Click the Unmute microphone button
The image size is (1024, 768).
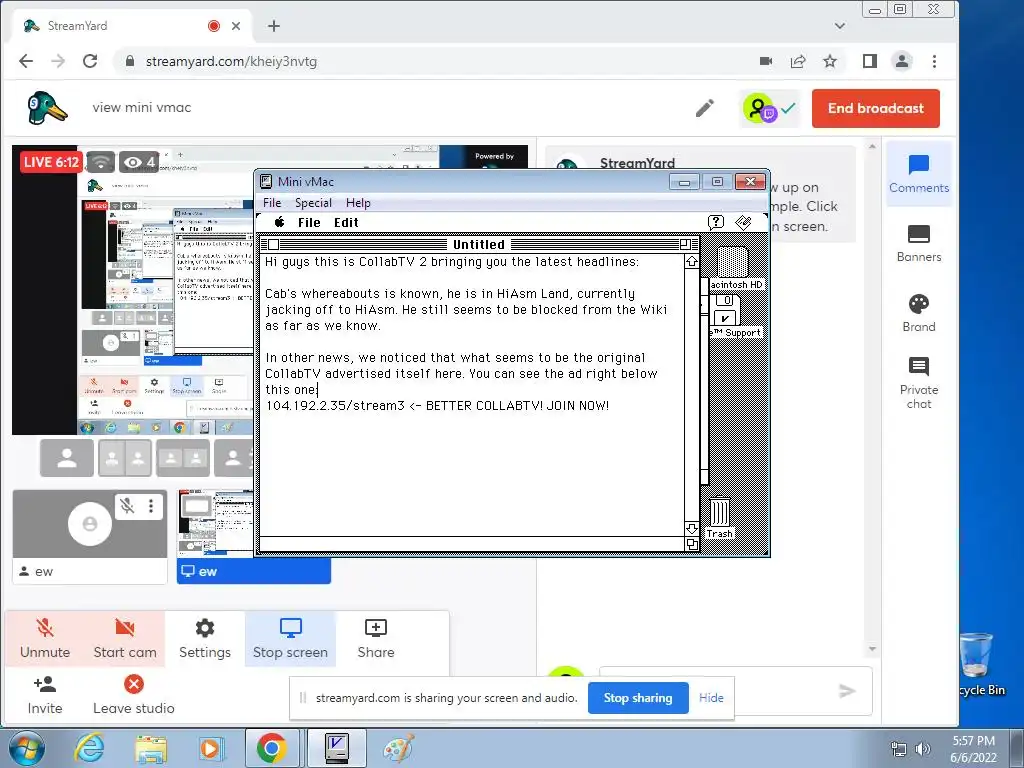45,639
